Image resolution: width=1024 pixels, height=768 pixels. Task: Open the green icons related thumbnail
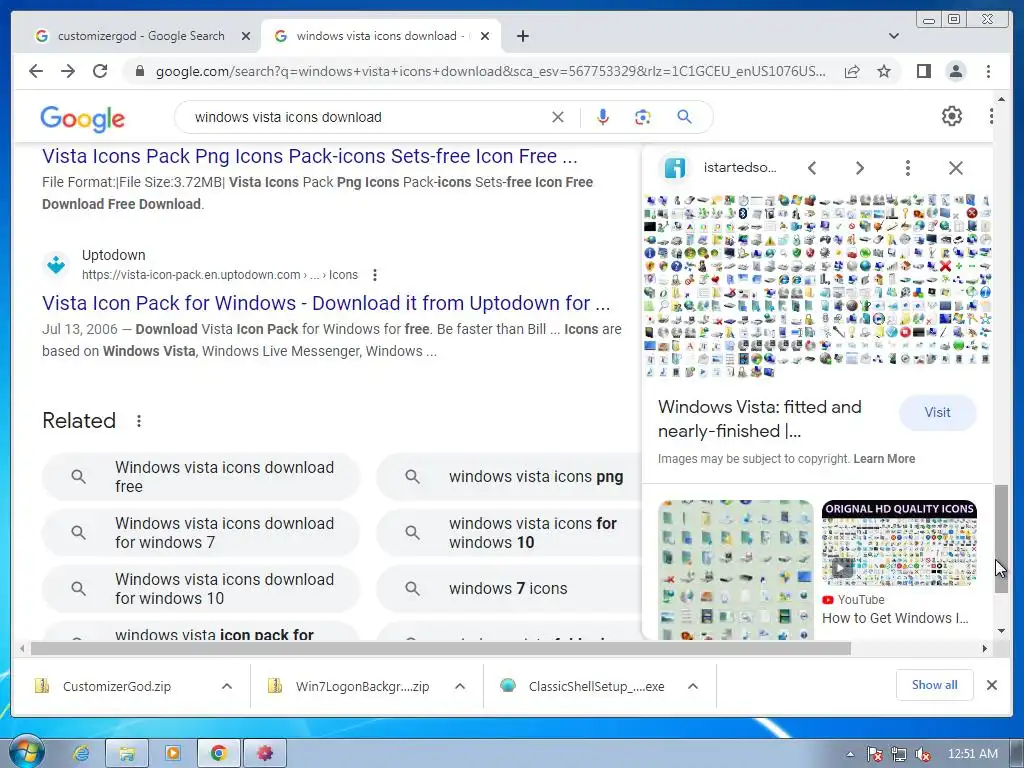click(x=735, y=569)
